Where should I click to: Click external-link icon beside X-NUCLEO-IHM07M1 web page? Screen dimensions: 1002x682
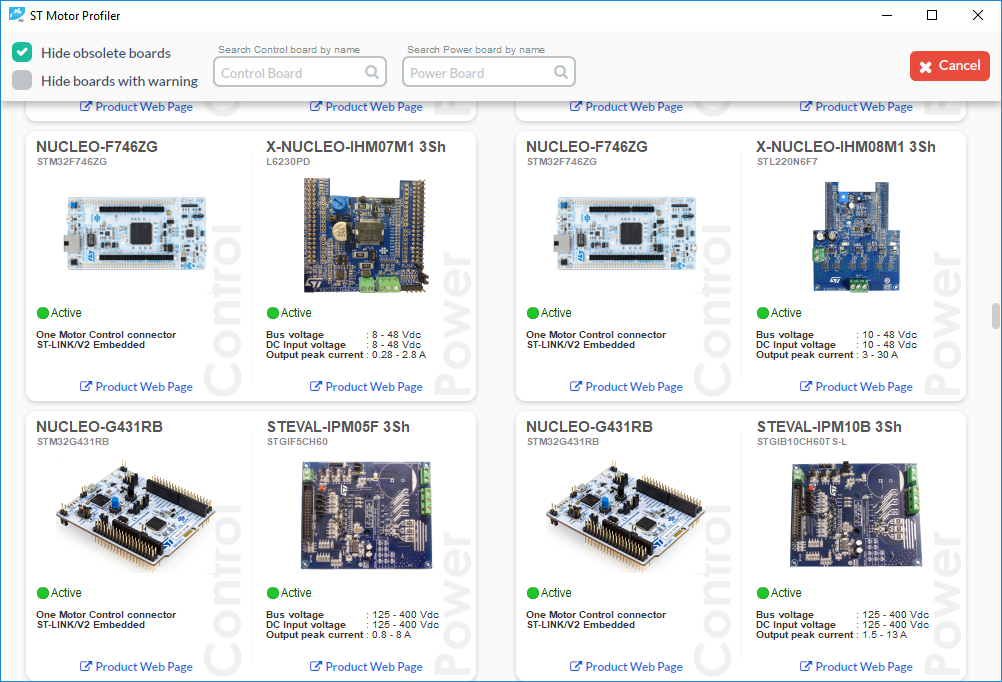click(314, 387)
